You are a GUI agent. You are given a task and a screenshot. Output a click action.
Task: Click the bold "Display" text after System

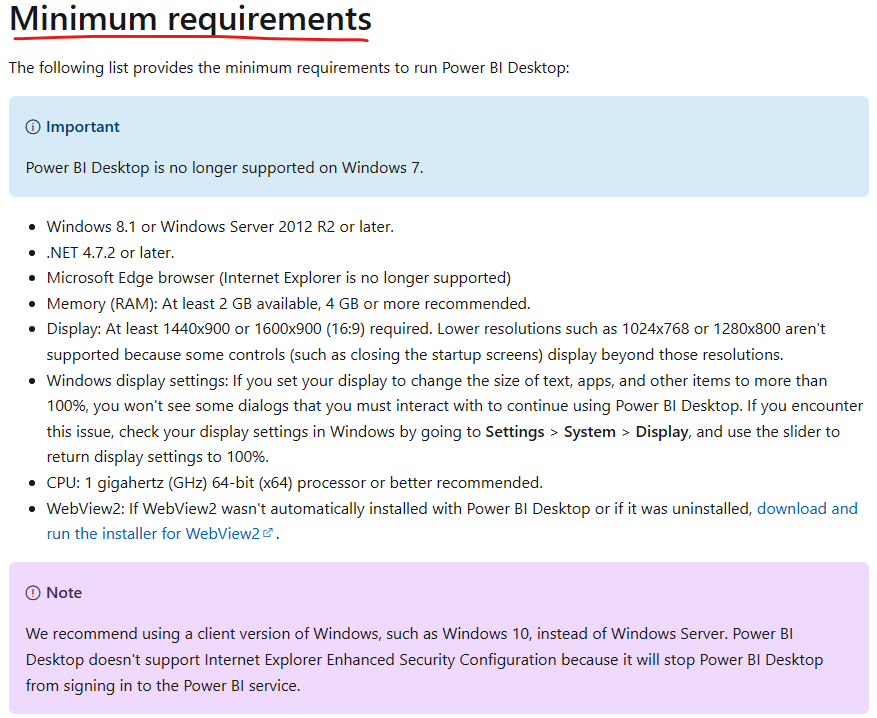click(662, 432)
